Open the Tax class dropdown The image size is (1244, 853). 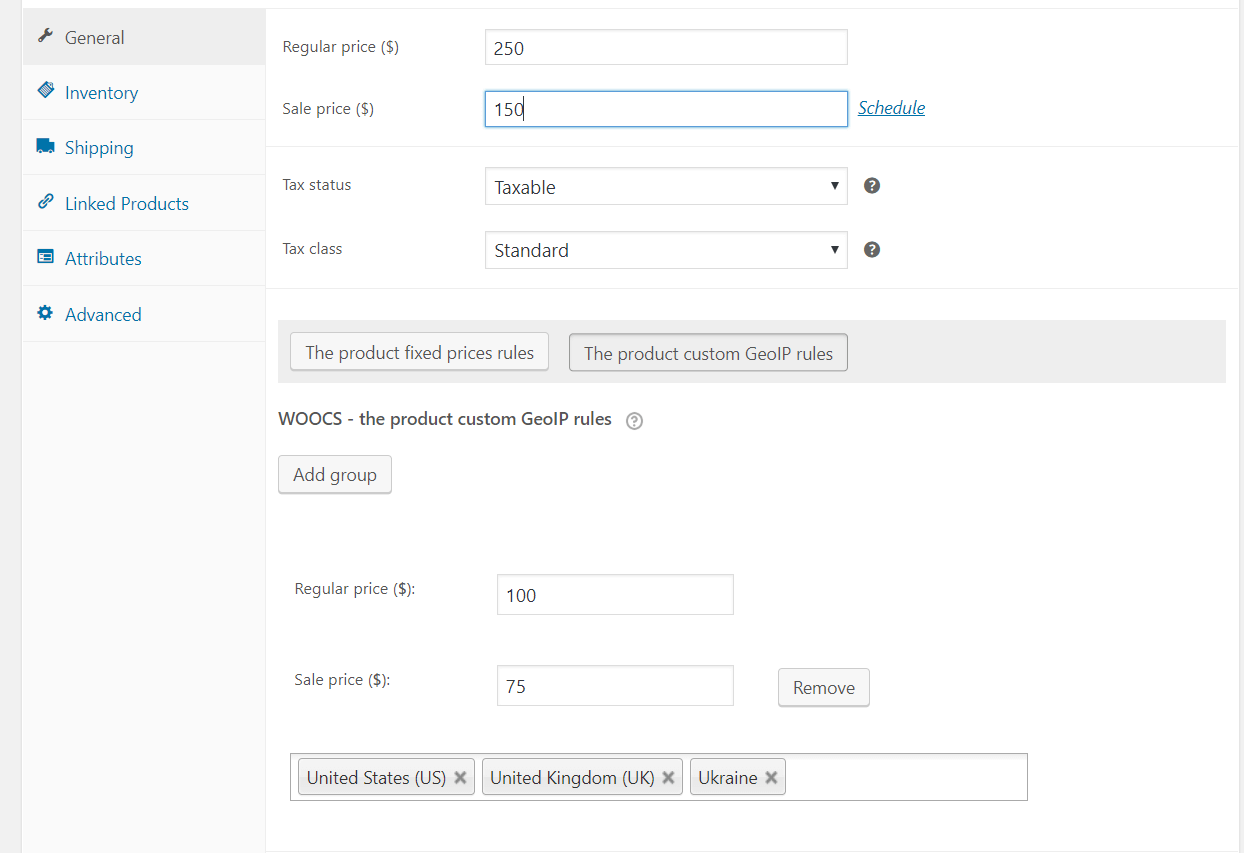pos(666,250)
